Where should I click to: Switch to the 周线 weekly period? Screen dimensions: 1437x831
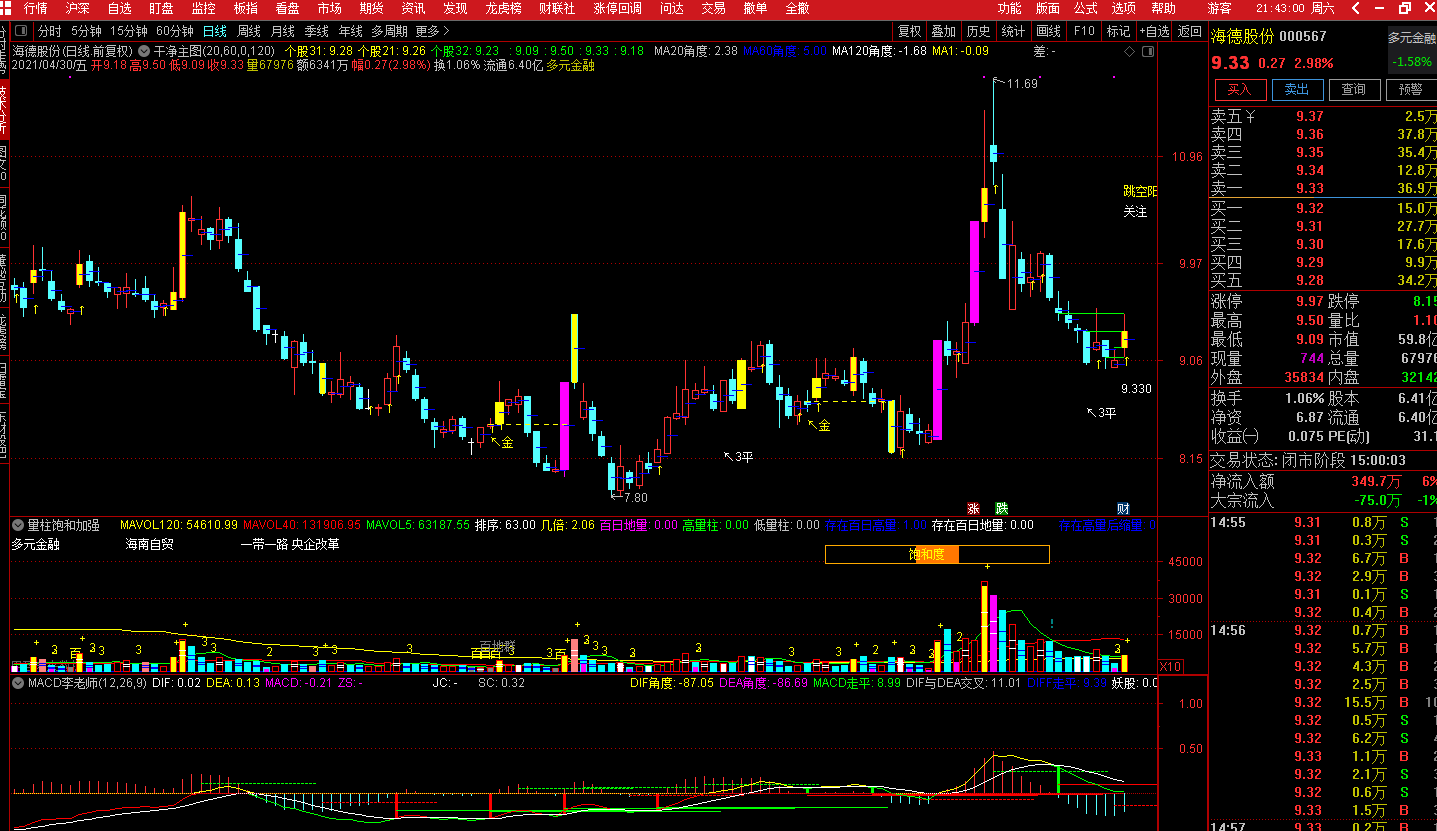coord(249,31)
